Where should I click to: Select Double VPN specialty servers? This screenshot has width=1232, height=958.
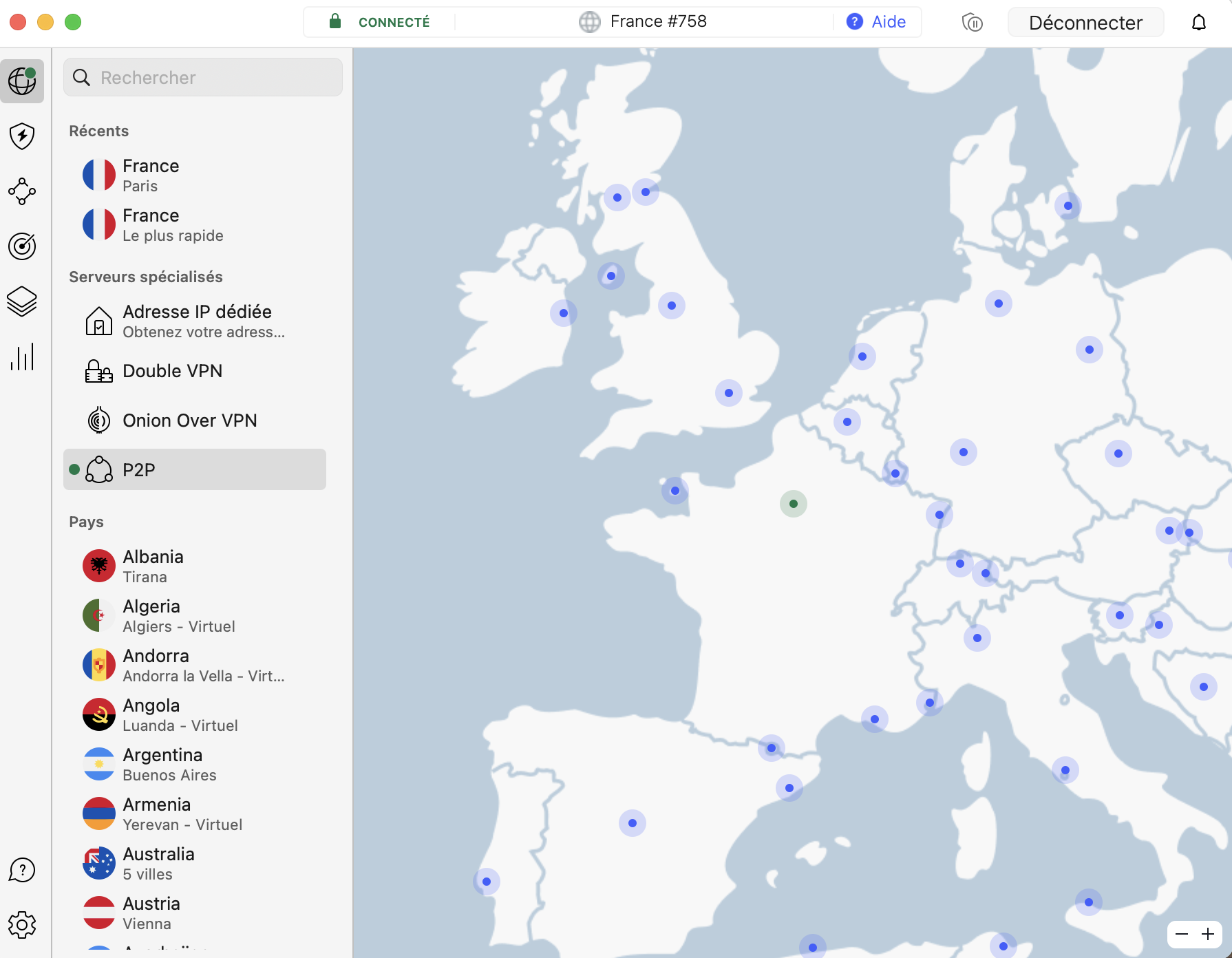(172, 371)
